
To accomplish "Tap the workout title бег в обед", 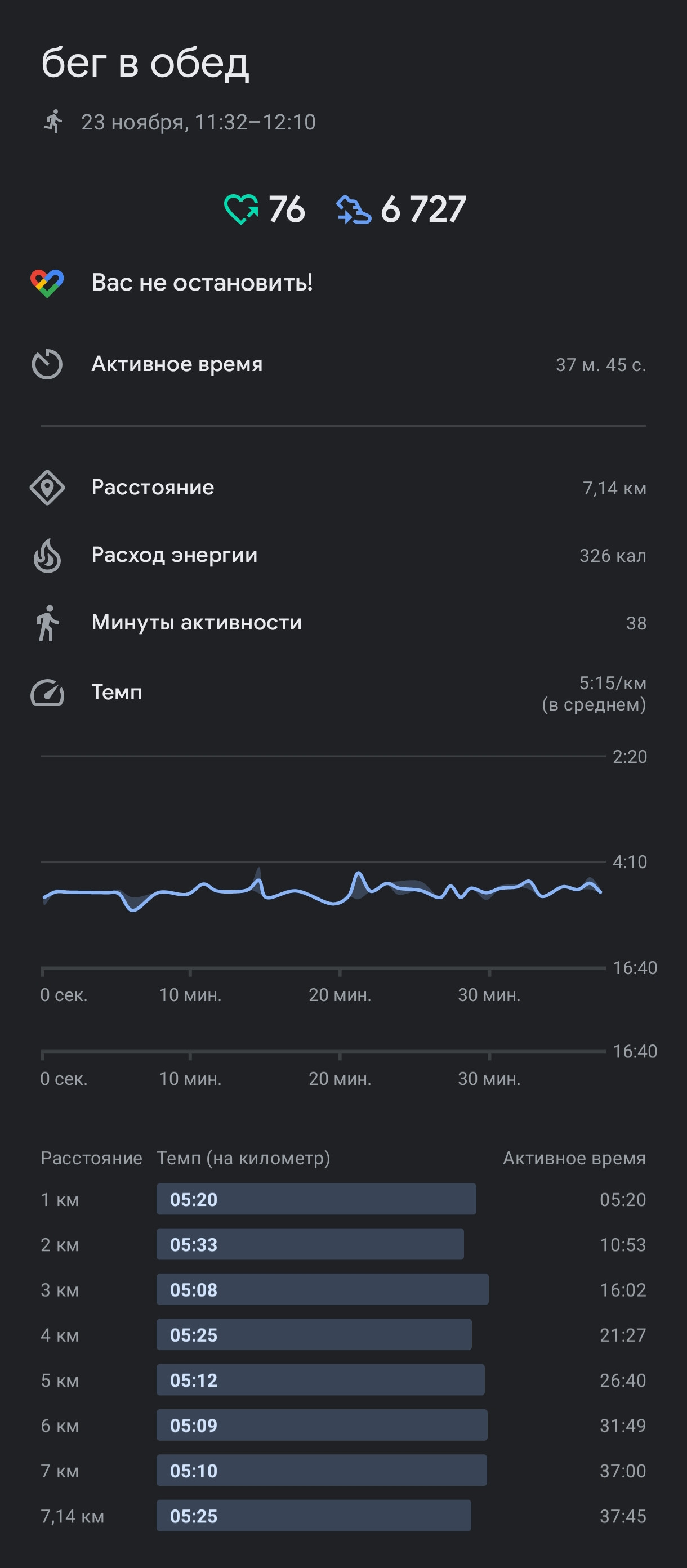I will coord(145,62).
